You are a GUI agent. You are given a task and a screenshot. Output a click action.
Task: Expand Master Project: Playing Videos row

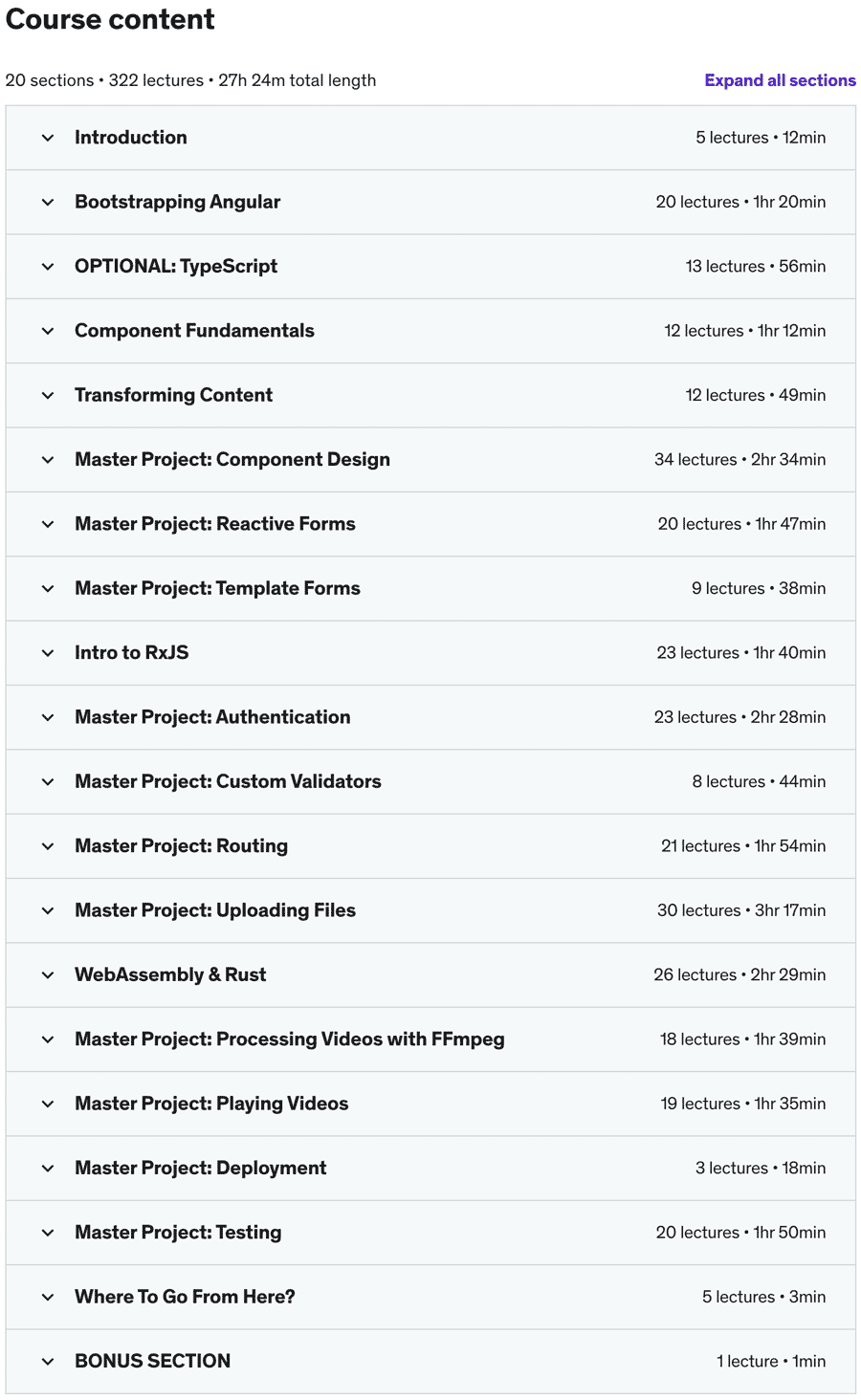430,1104
